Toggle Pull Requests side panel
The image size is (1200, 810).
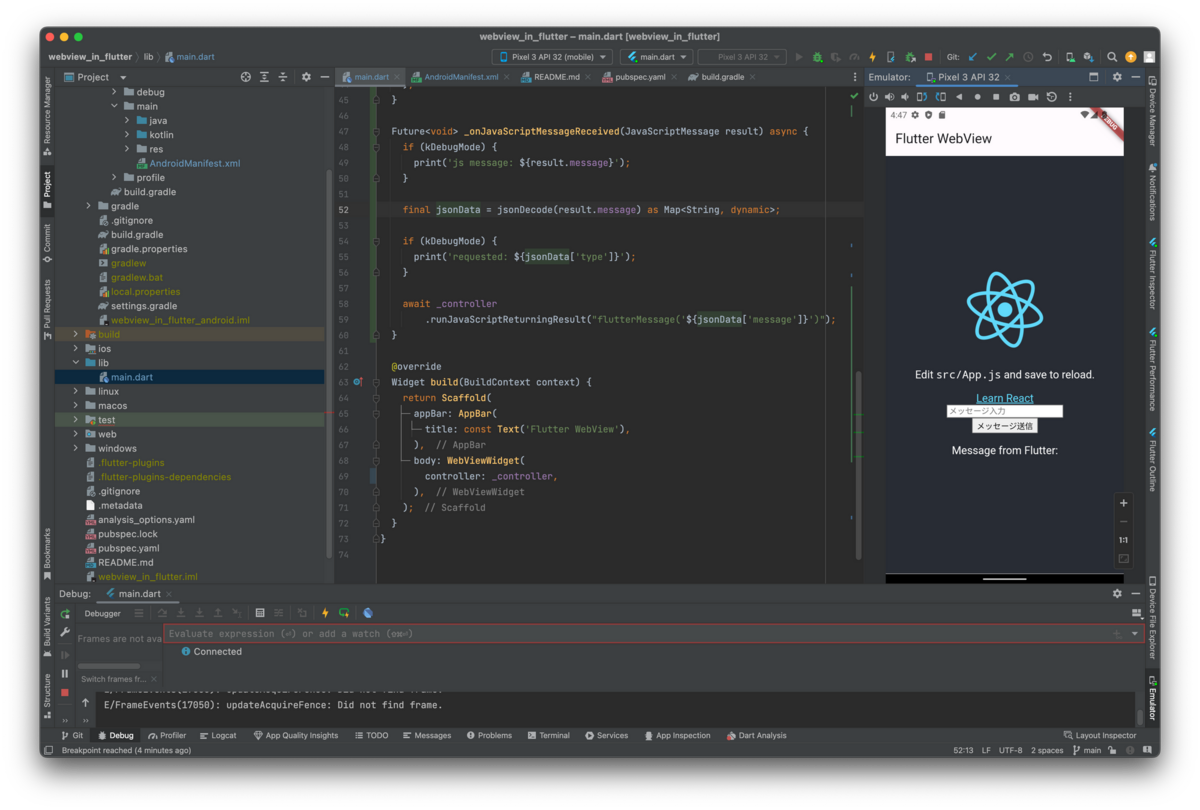coord(47,310)
